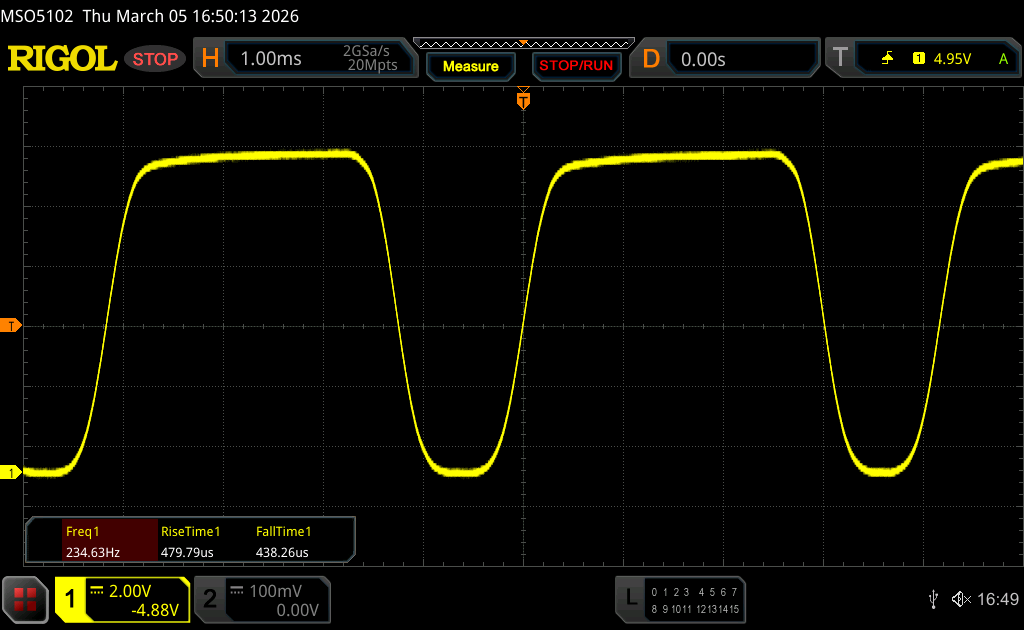Click the orange trigger position marker at top
The width and height of the screenshot is (1024, 630).
pyautogui.click(x=523, y=99)
